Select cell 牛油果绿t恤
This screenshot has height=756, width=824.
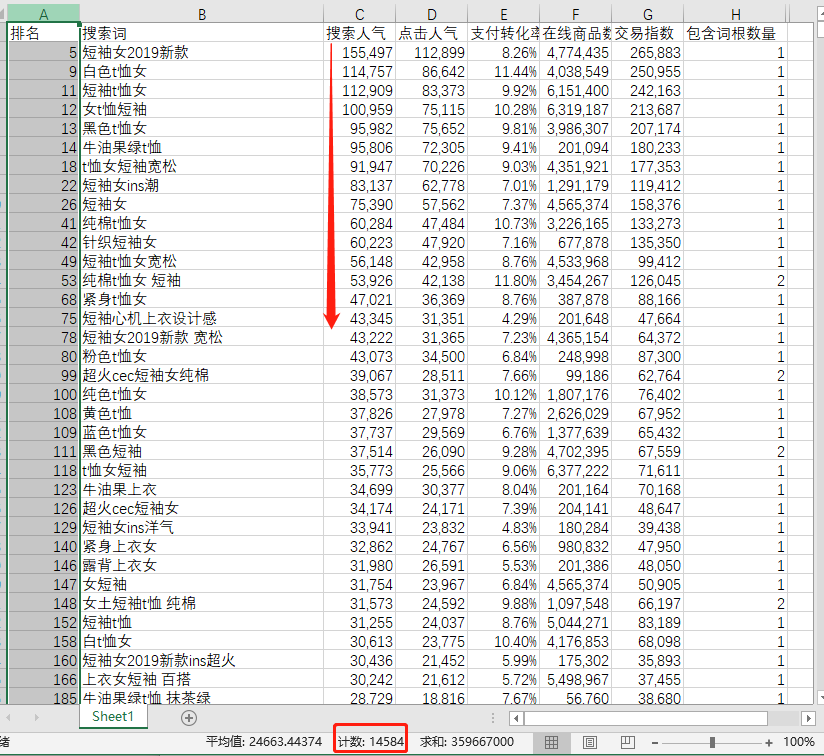202,148
